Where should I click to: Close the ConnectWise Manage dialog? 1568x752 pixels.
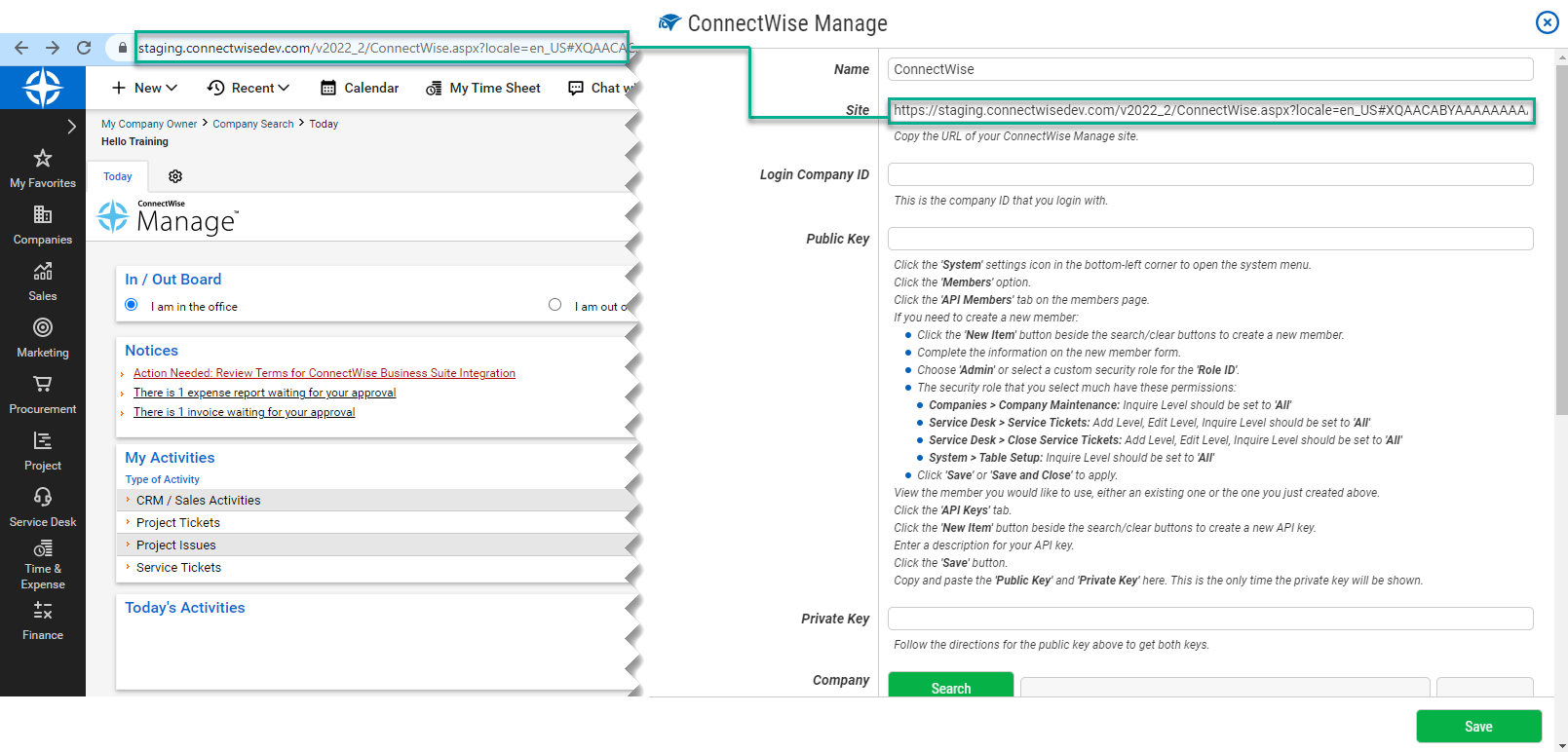point(1547,22)
